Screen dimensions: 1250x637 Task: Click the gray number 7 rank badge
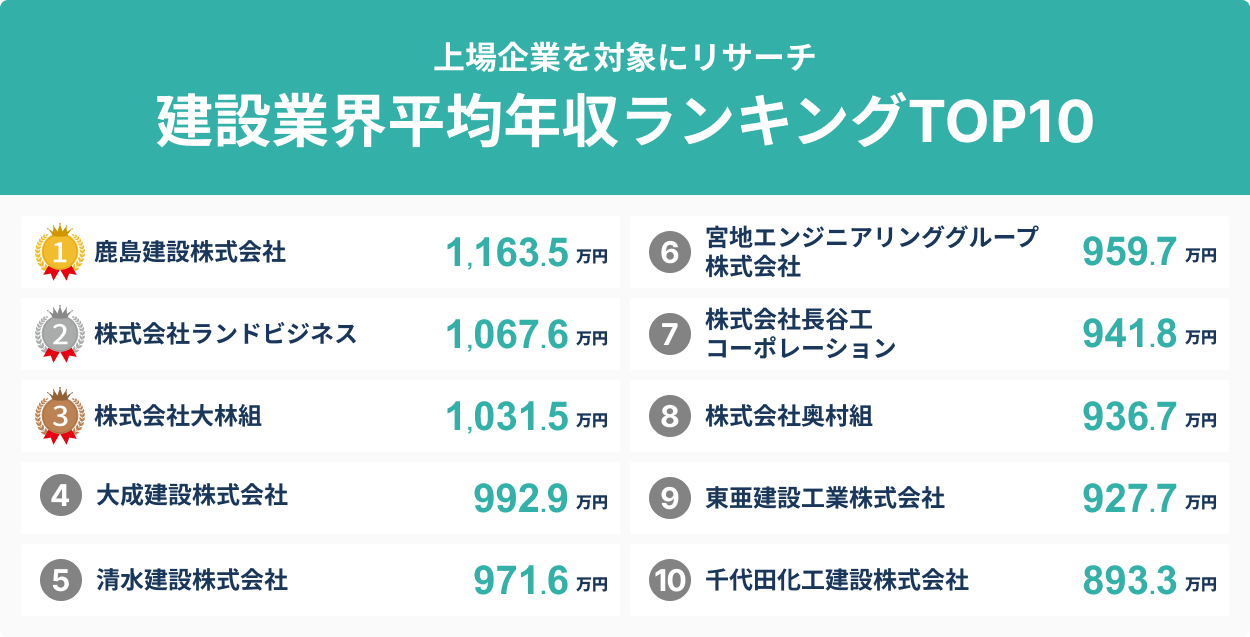[x=669, y=334]
